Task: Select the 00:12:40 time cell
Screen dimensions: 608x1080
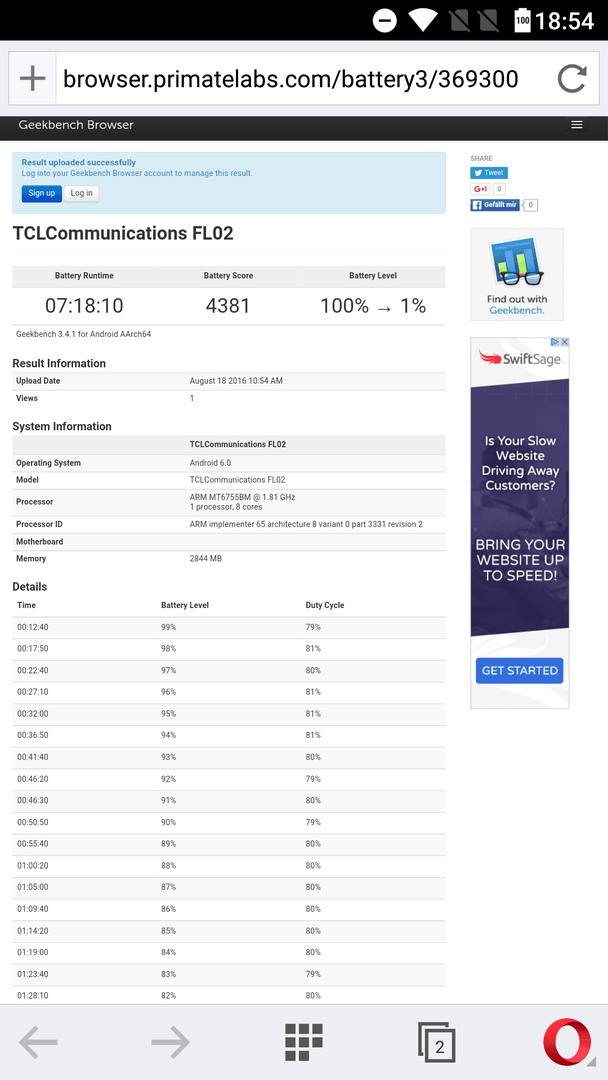Action: pyautogui.click(x=32, y=627)
